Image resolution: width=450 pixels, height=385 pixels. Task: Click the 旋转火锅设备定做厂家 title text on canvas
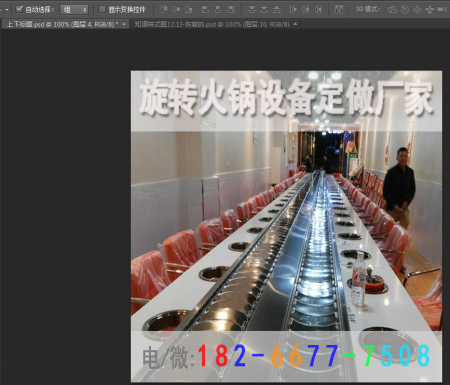tap(286, 97)
